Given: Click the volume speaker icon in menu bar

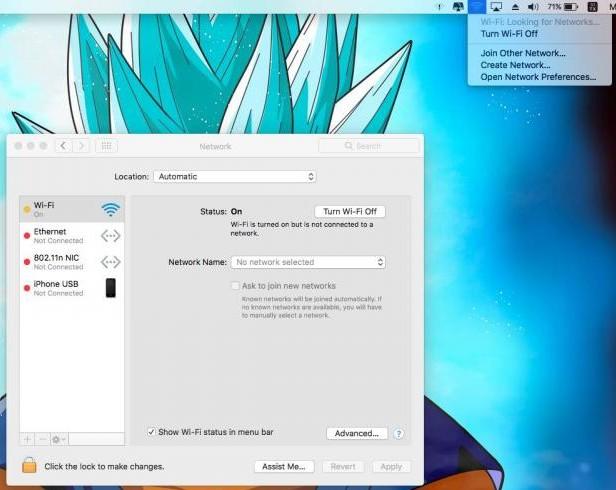Looking at the screenshot, I should point(532,7).
